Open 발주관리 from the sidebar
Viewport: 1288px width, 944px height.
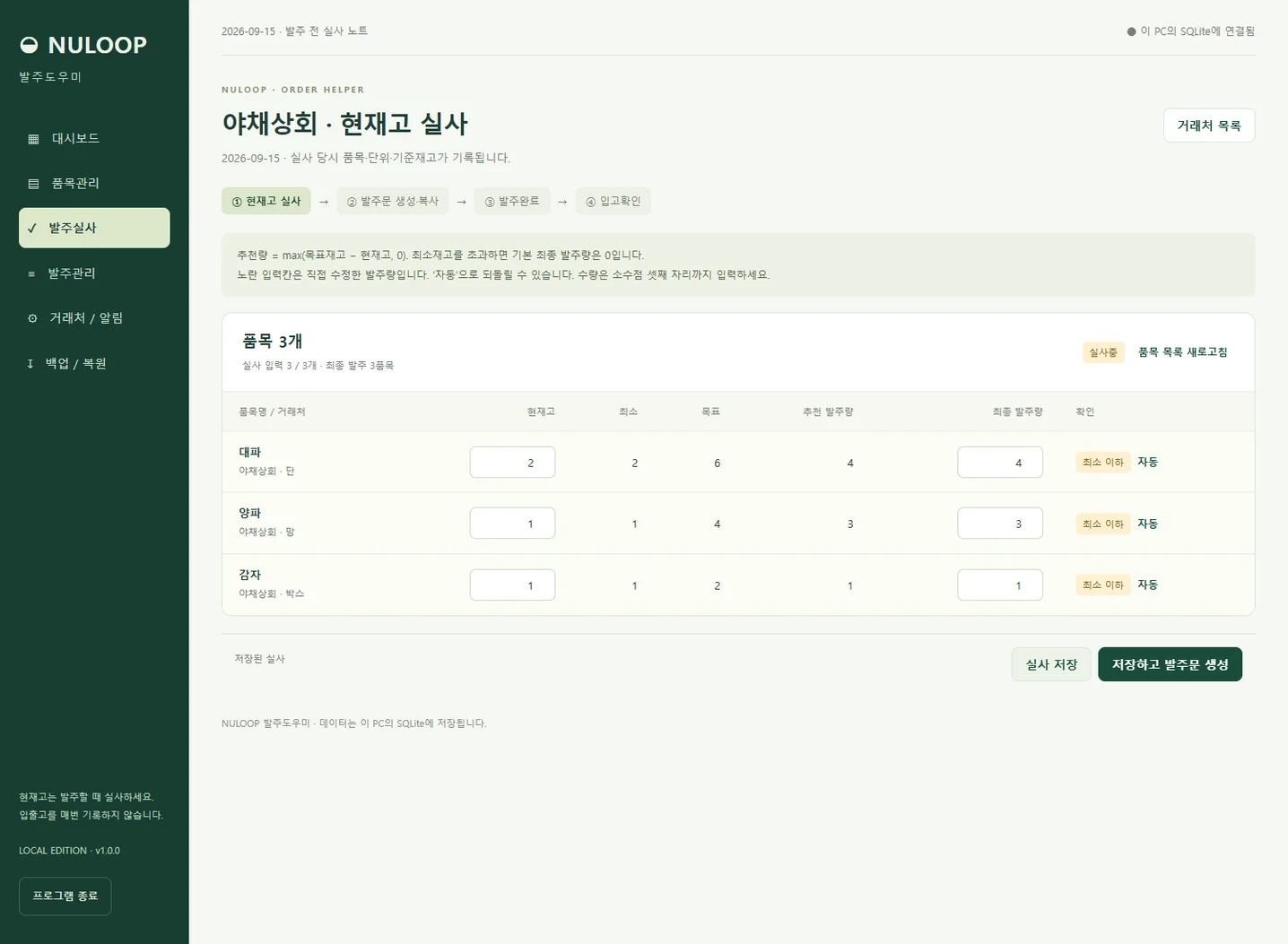click(94, 273)
